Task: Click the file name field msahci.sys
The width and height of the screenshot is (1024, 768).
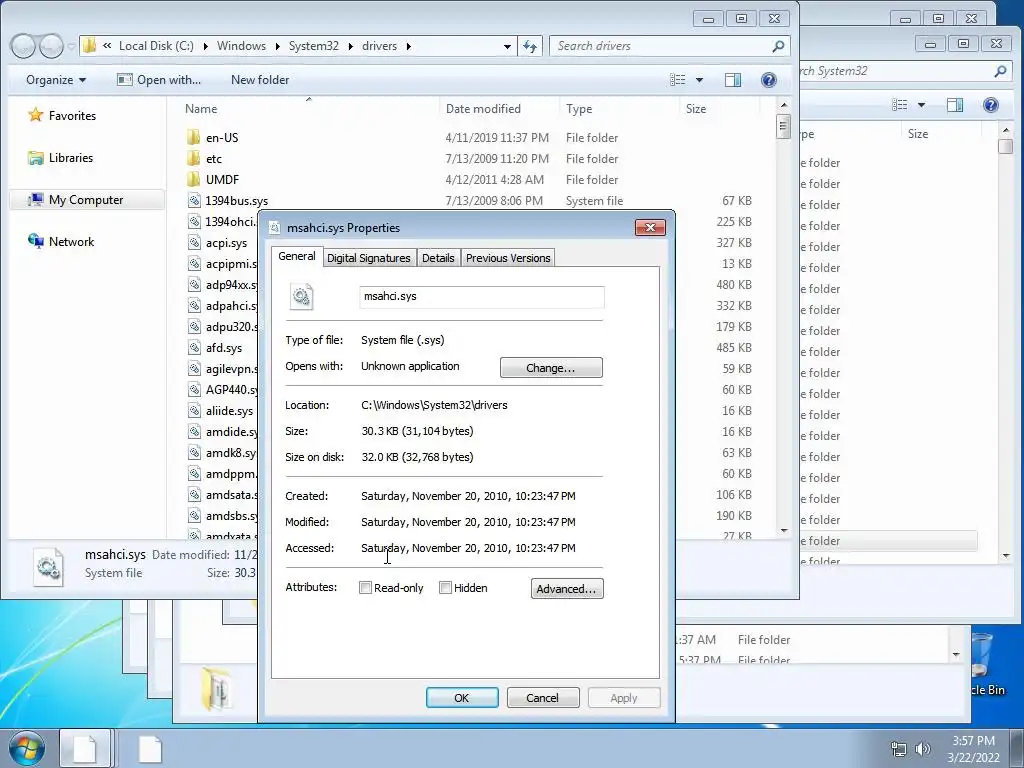Action: [482, 296]
